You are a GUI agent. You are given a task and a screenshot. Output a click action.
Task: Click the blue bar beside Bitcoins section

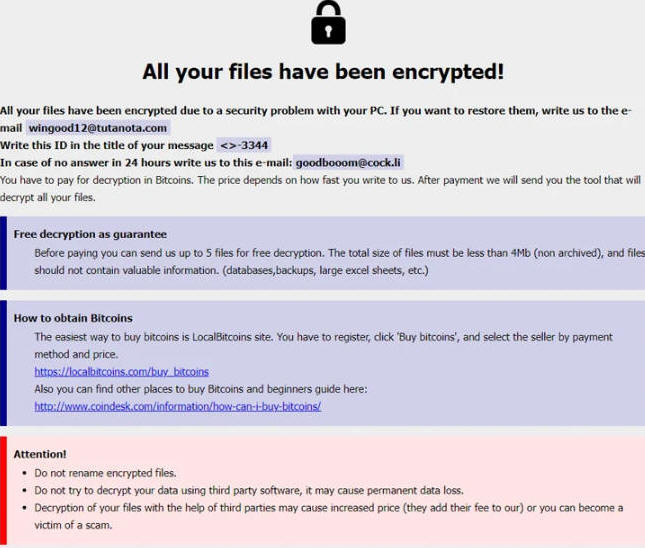[3, 363]
